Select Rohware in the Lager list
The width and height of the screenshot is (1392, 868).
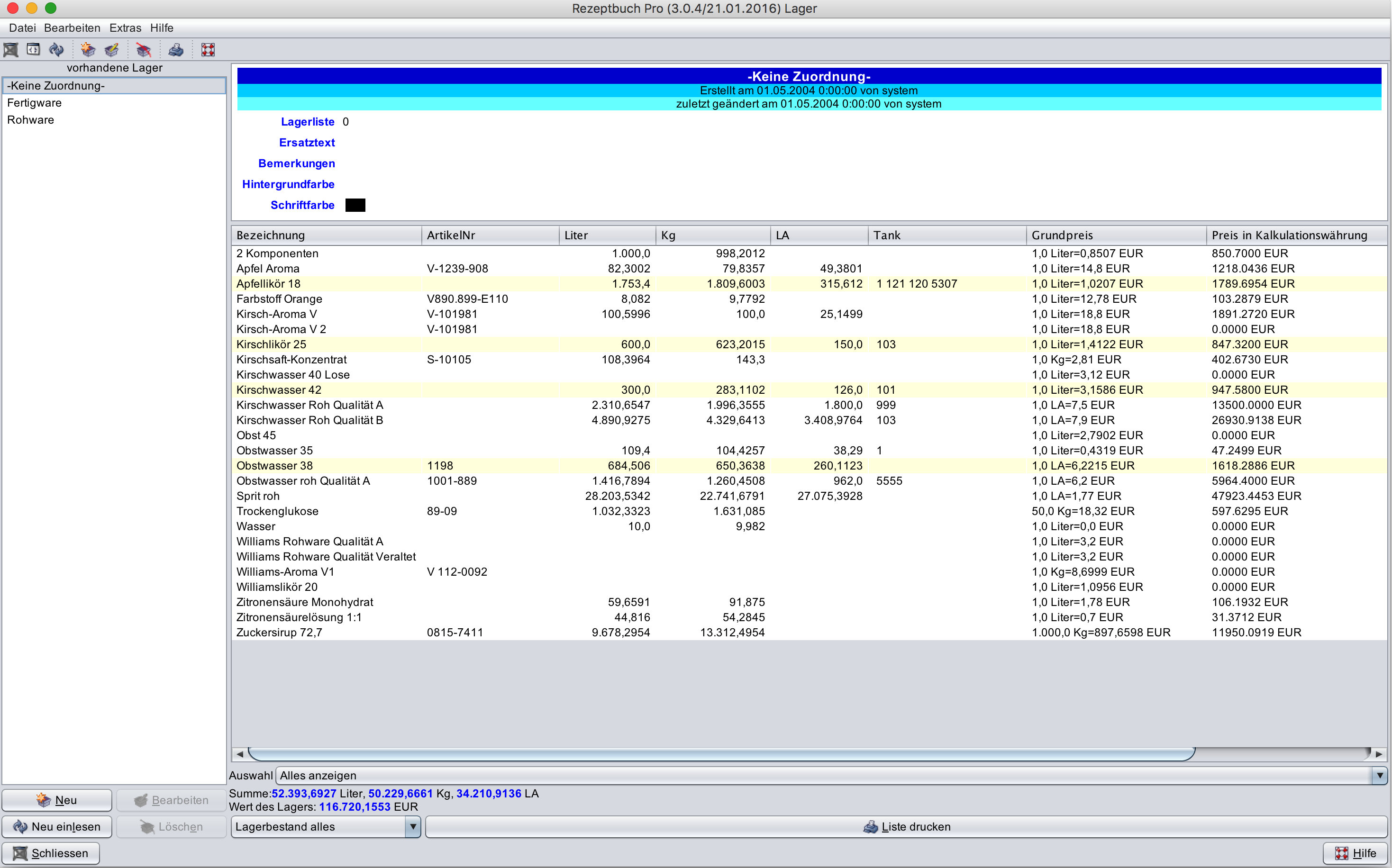pyautogui.click(x=30, y=120)
